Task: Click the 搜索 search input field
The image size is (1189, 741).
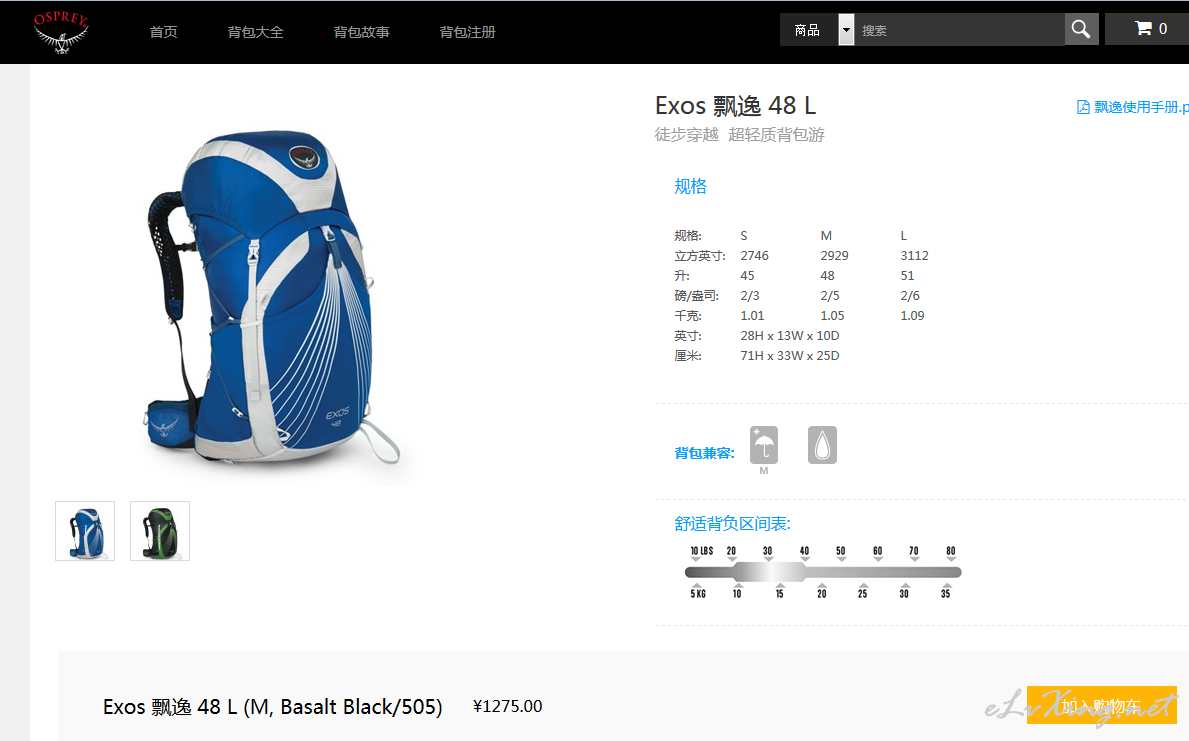Action: tap(959, 30)
